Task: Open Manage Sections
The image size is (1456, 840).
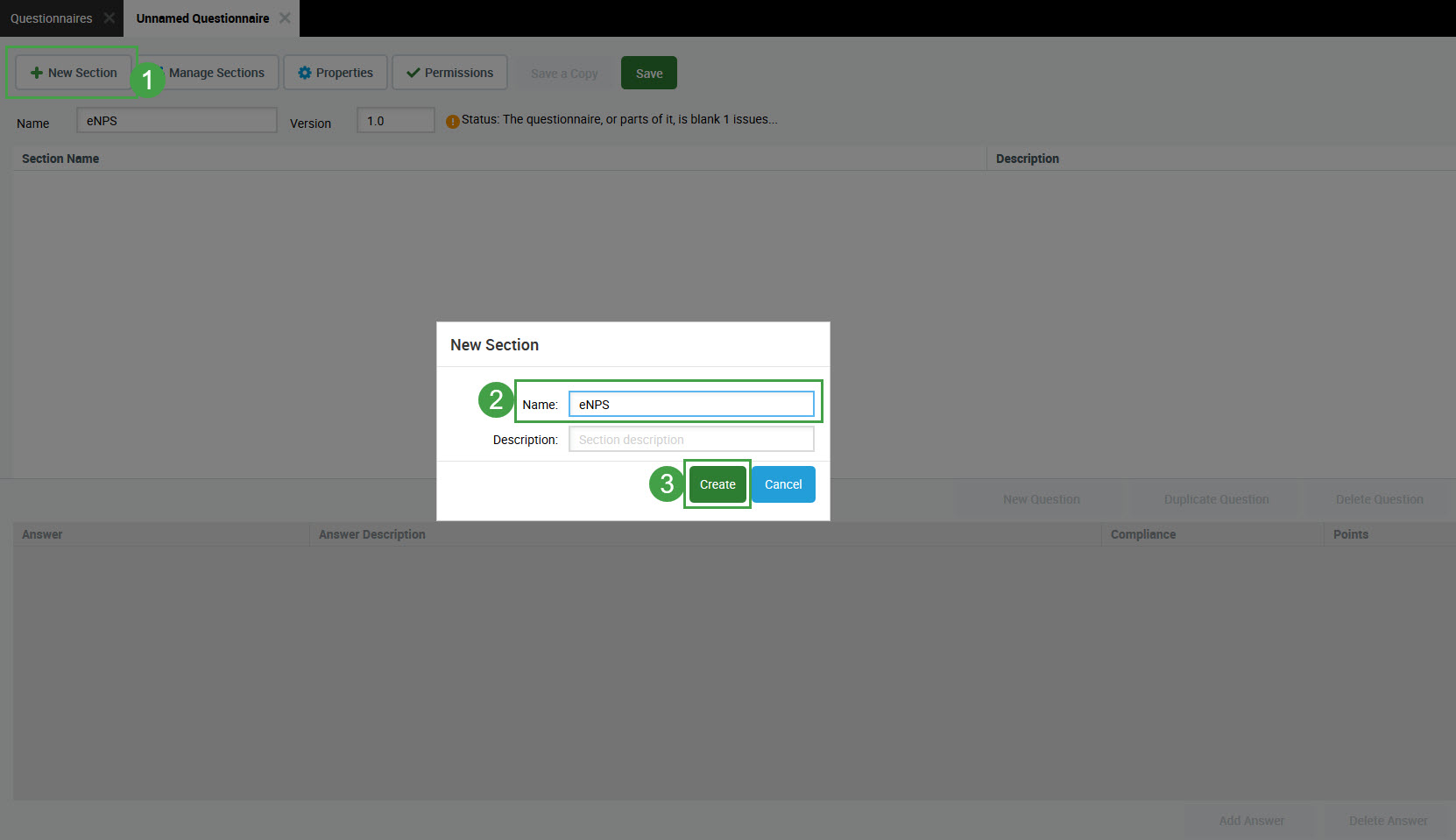Action: pyautogui.click(x=216, y=73)
